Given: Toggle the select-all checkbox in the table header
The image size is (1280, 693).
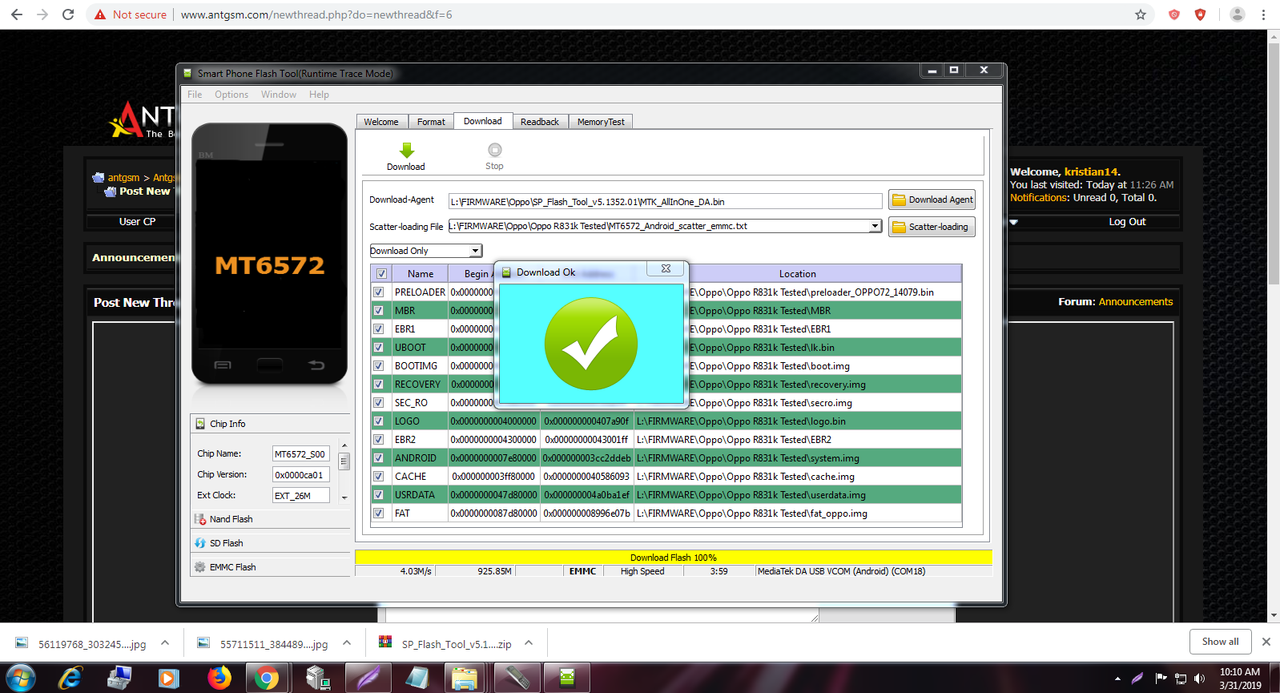Looking at the screenshot, I should 380,273.
